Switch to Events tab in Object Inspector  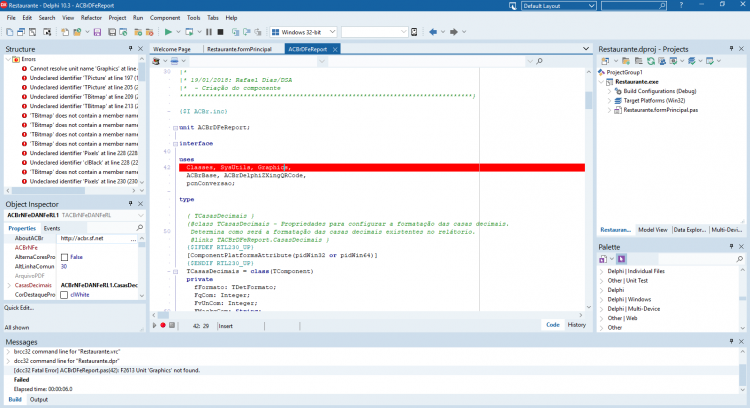tap(52, 229)
